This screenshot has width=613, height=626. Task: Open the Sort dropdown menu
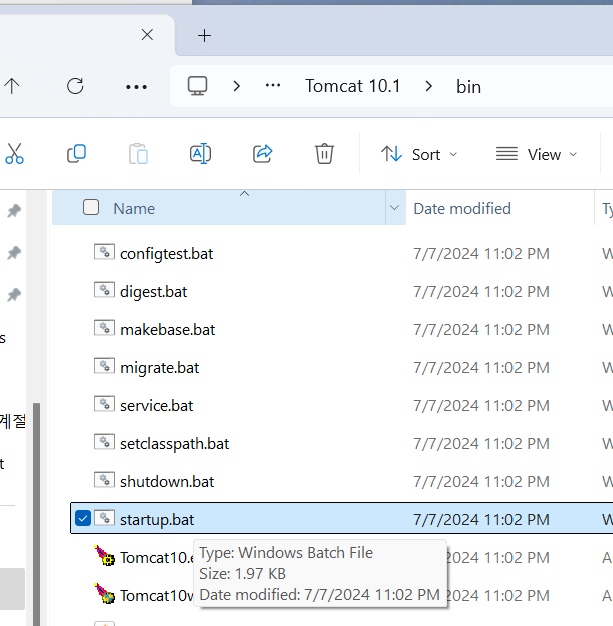click(419, 155)
